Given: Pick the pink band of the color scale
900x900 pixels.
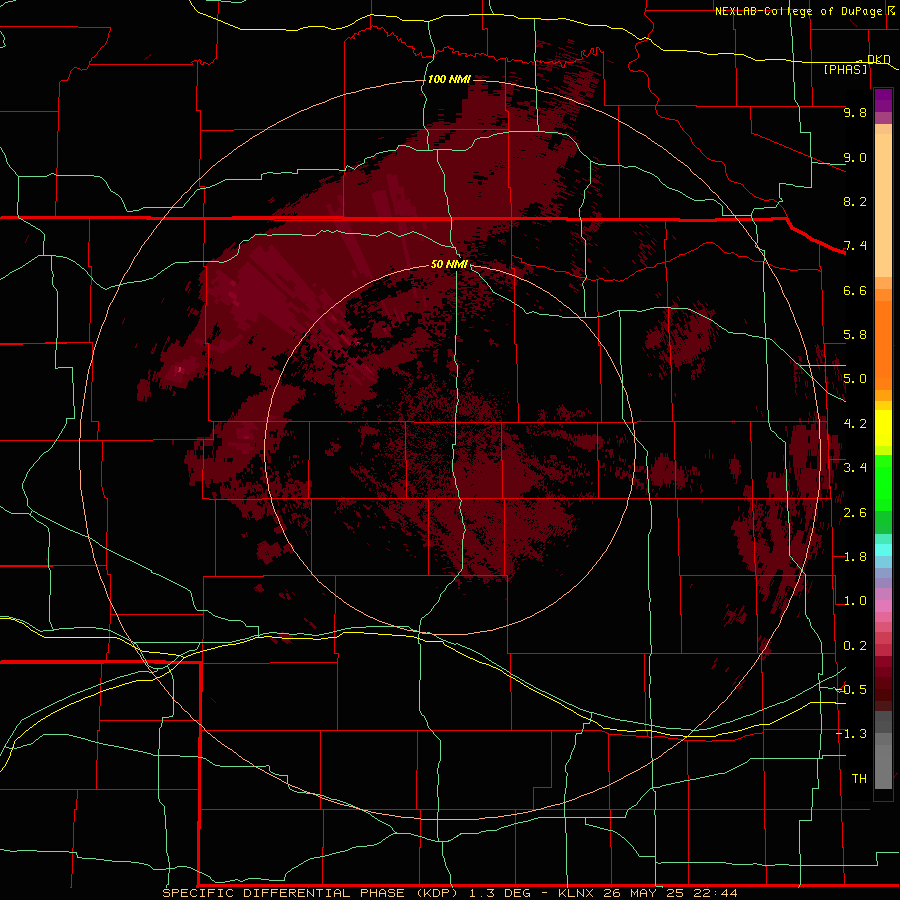Looking at the screenshot, I should click(x=883, y=606).
